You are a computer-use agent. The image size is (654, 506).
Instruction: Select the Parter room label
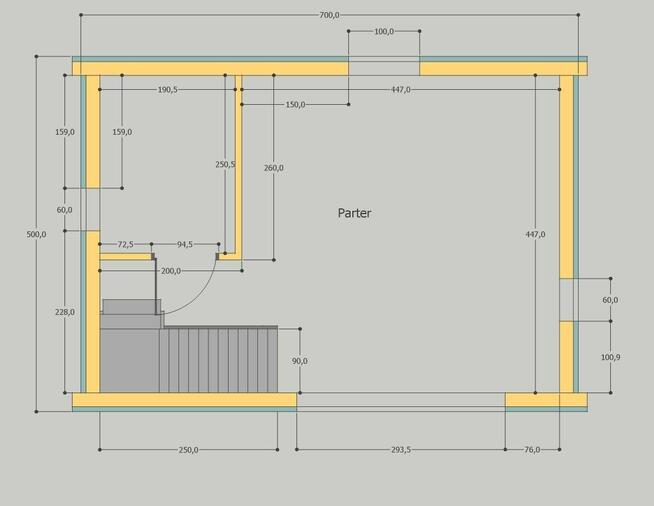354,213
